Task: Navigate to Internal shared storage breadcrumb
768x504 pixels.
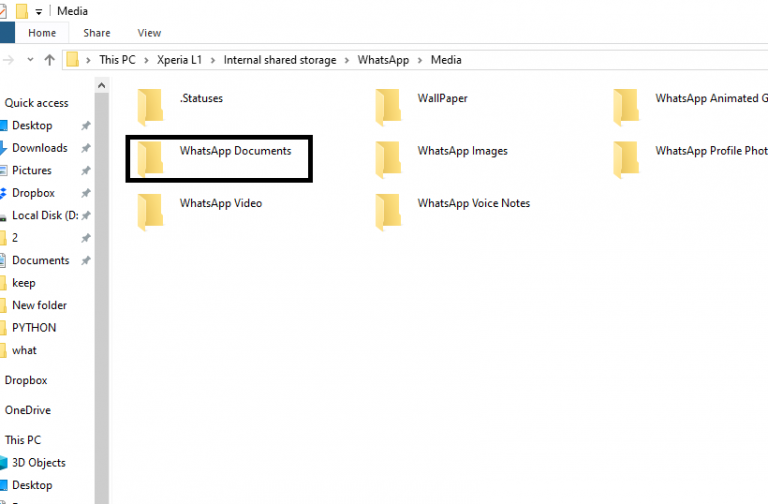Action: point(280,60)
